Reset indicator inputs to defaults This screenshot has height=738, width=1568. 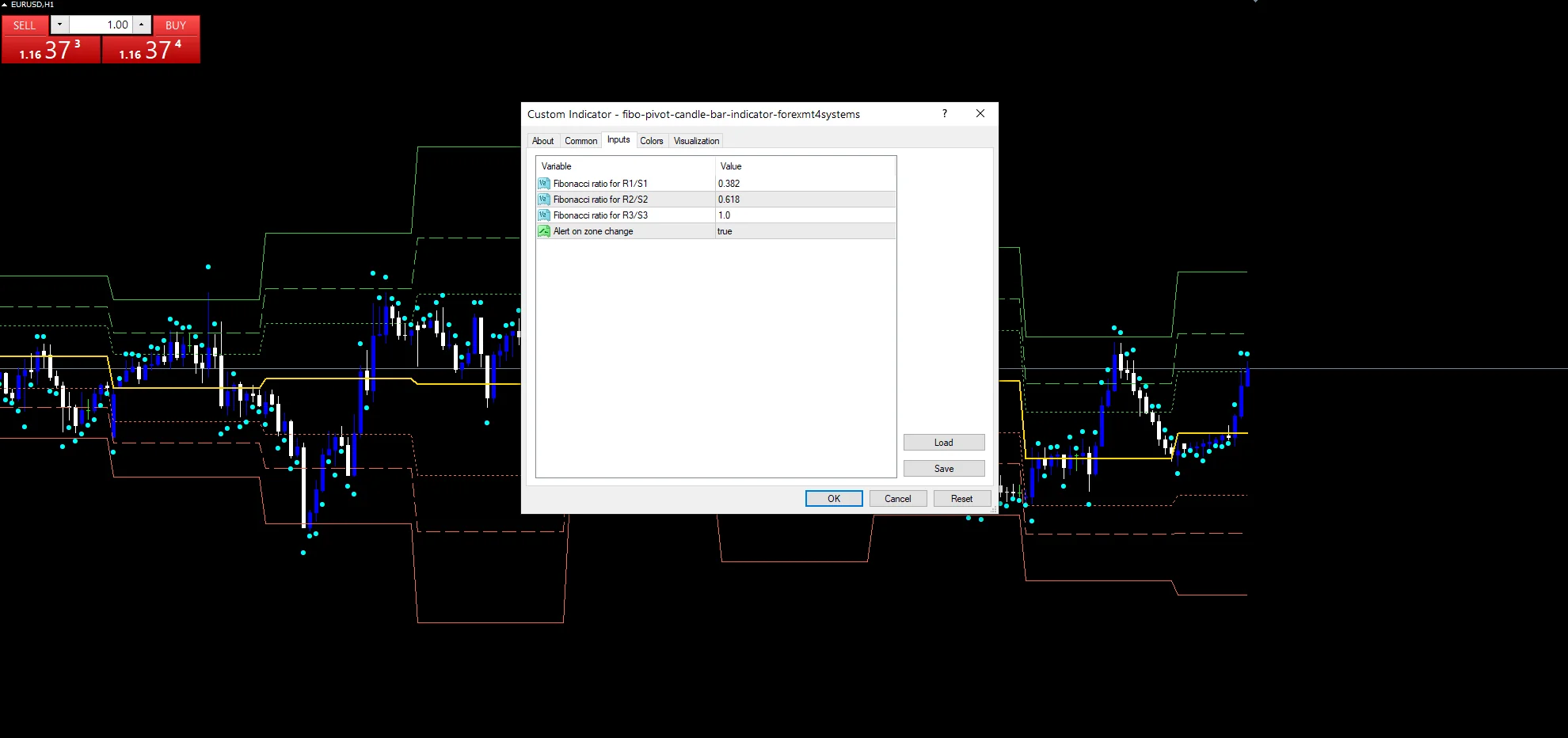[x=962, y=499]
